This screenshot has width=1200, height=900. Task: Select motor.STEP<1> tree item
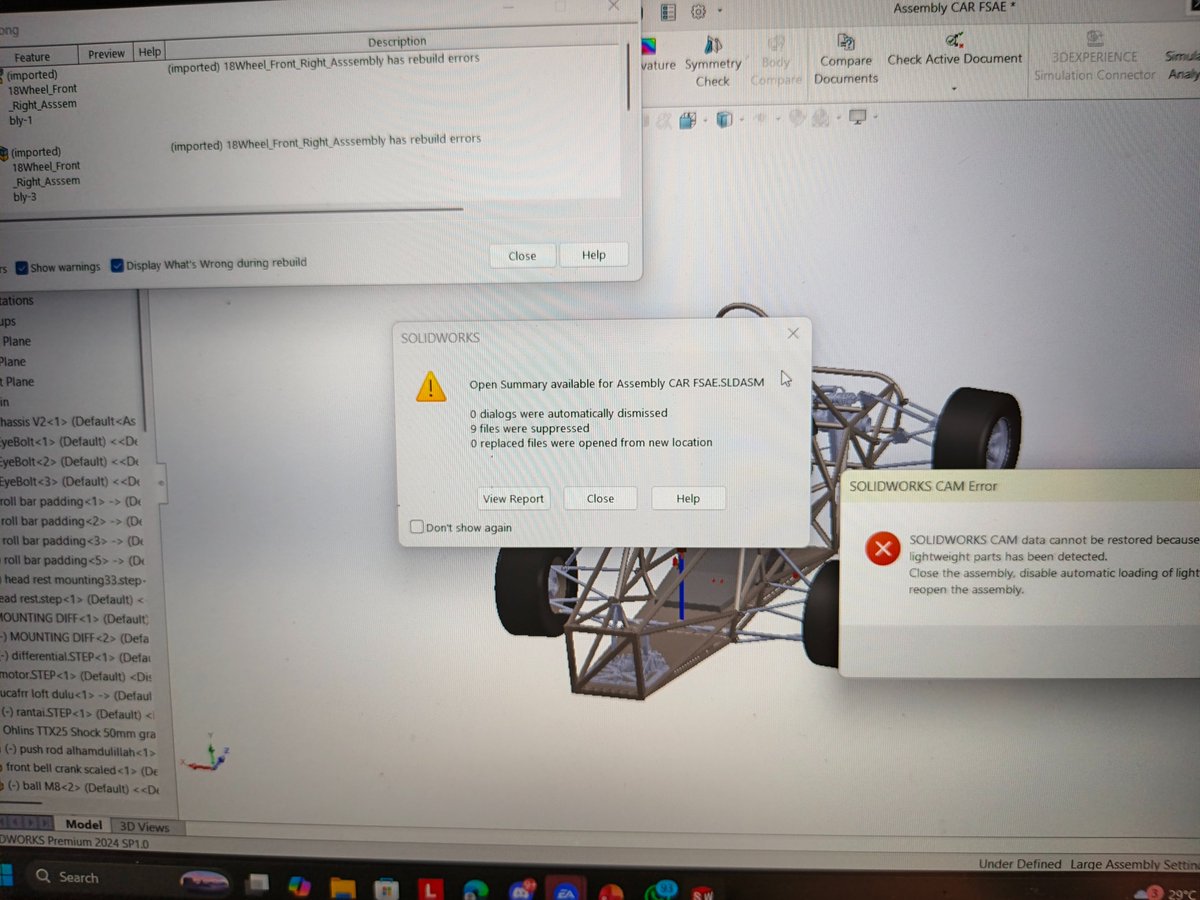point(75,676)
